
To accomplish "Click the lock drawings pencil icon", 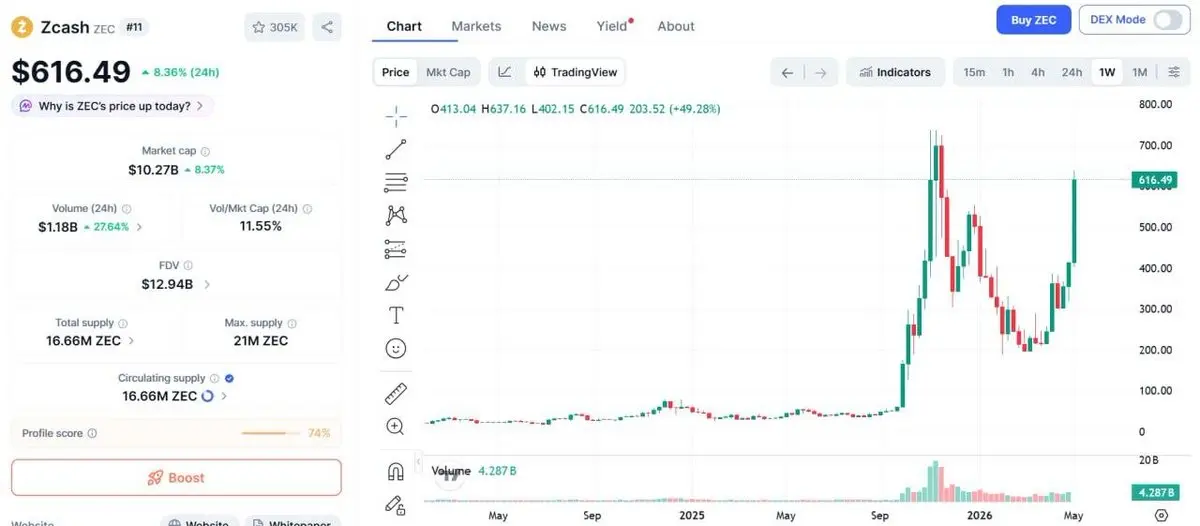I will (x=396, y=505).
